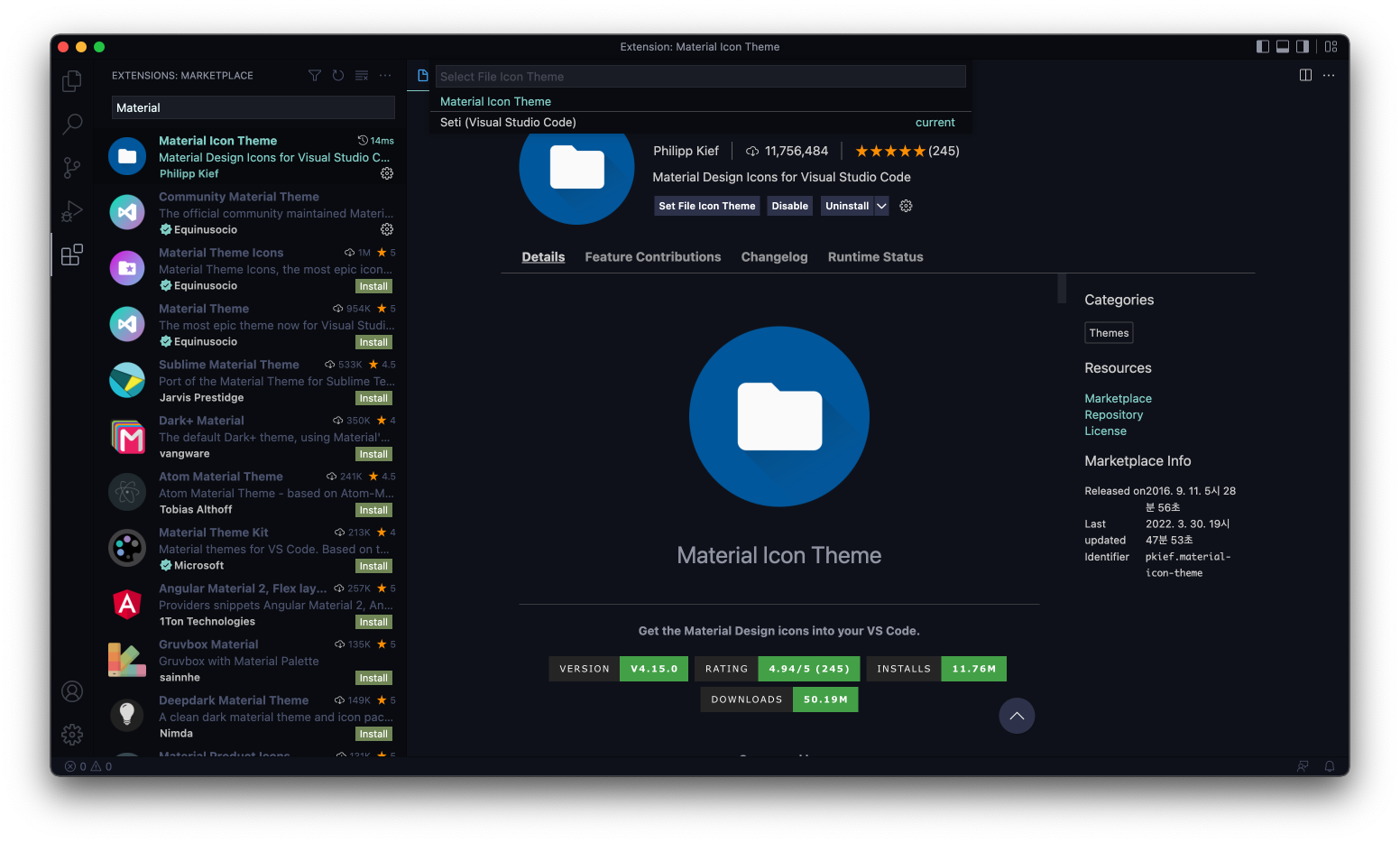Click the editor tab file icon
Image resolution: width=1400 pixels, height=843 pixels.
click(422, 76)
